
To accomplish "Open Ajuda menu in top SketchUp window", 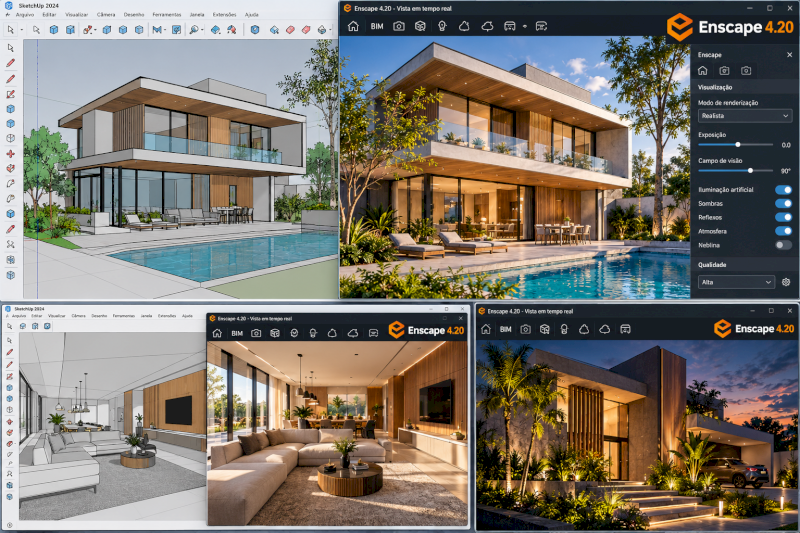I will click(x=252, y=15).
